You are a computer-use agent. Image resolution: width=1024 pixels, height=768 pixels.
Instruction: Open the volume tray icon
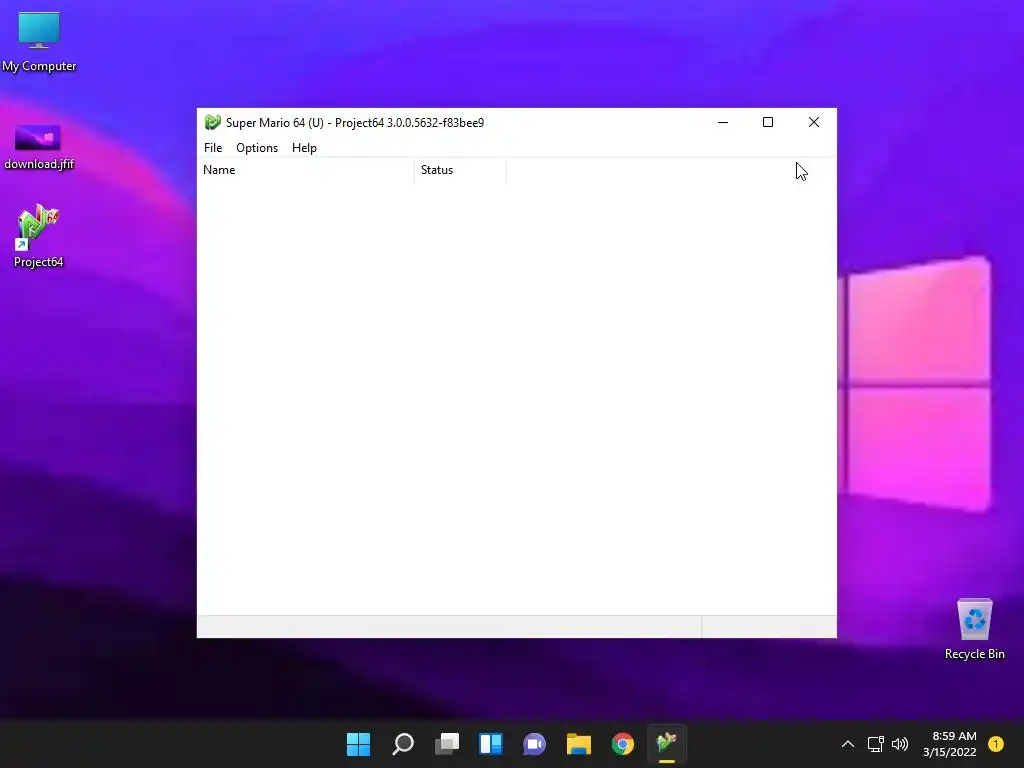pyautogui.click(x=900, y=744)
